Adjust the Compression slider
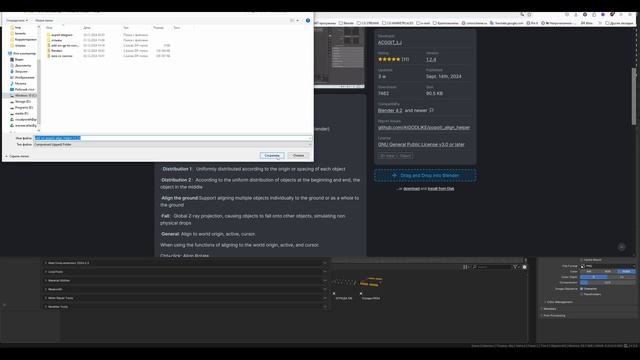The width and height of the screenshot is (640, 360). pos(608,282)
